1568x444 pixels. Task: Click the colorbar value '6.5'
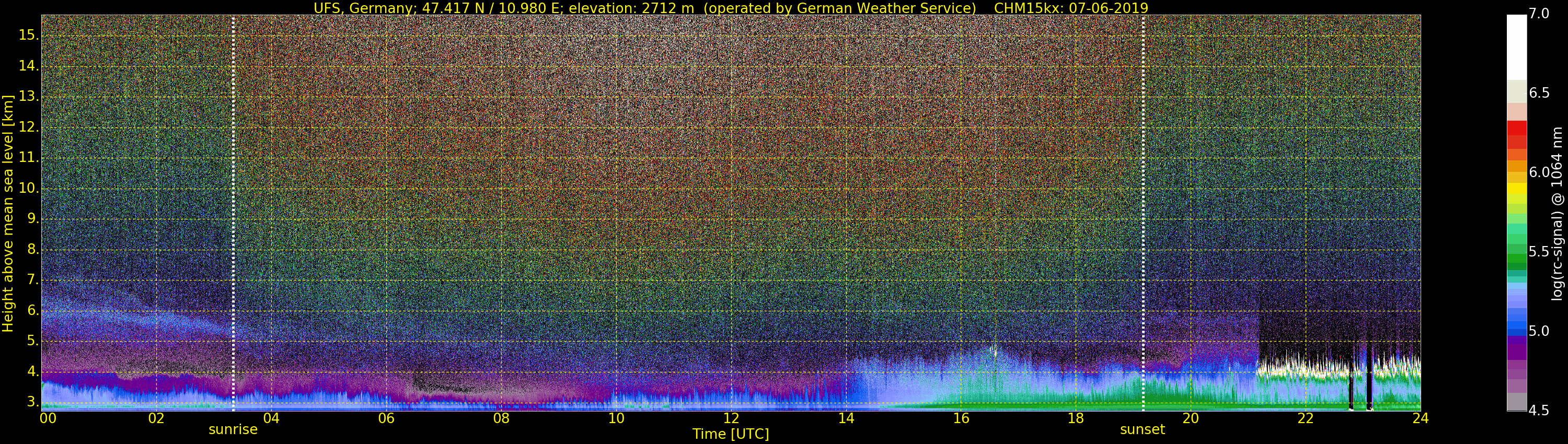(1539, 93)
